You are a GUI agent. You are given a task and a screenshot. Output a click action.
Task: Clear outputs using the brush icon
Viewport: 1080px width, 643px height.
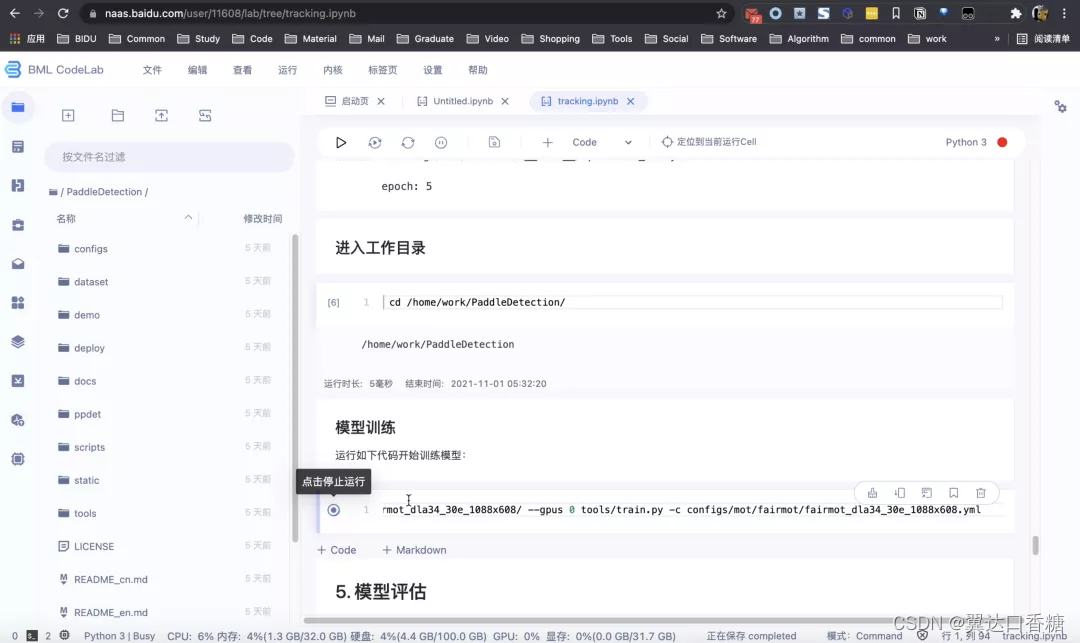coord(870,492)
